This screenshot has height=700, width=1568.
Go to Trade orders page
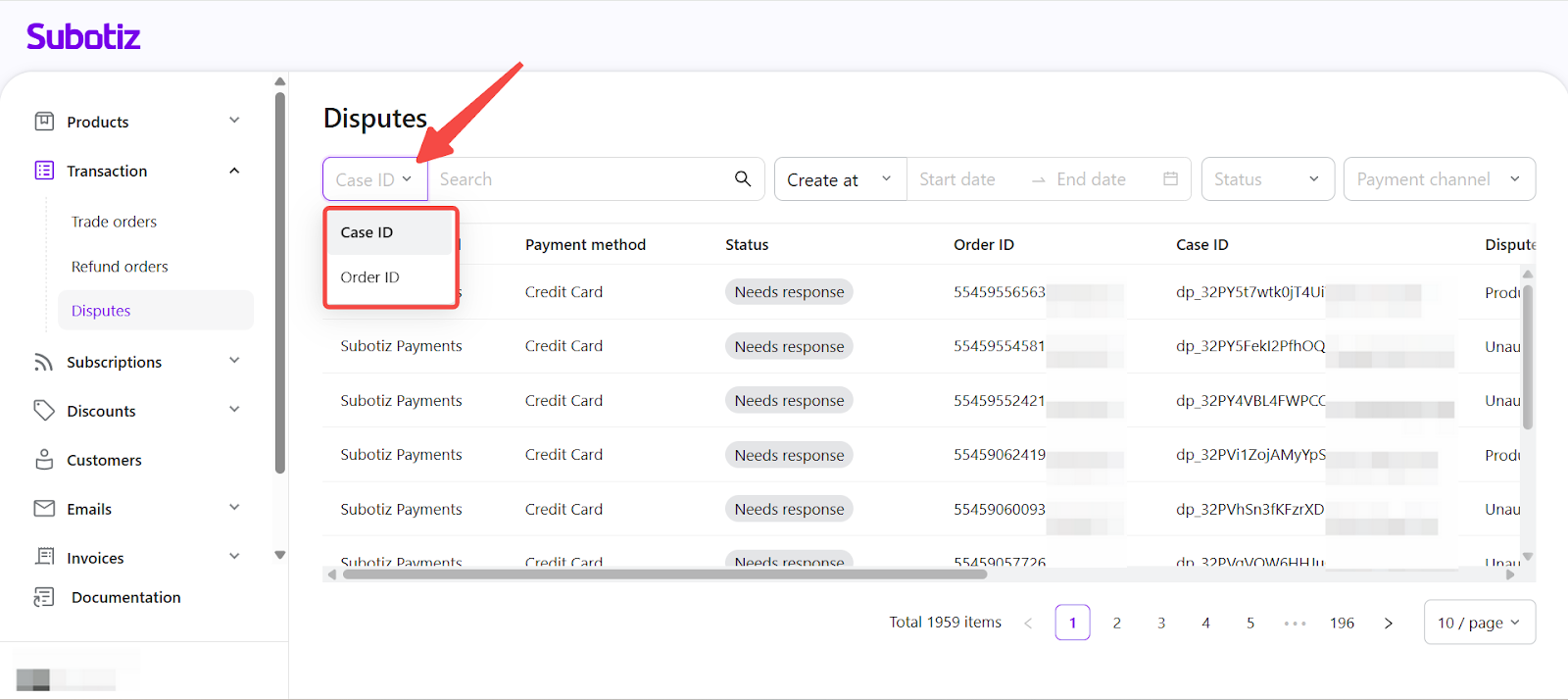[x=114, y=222]
